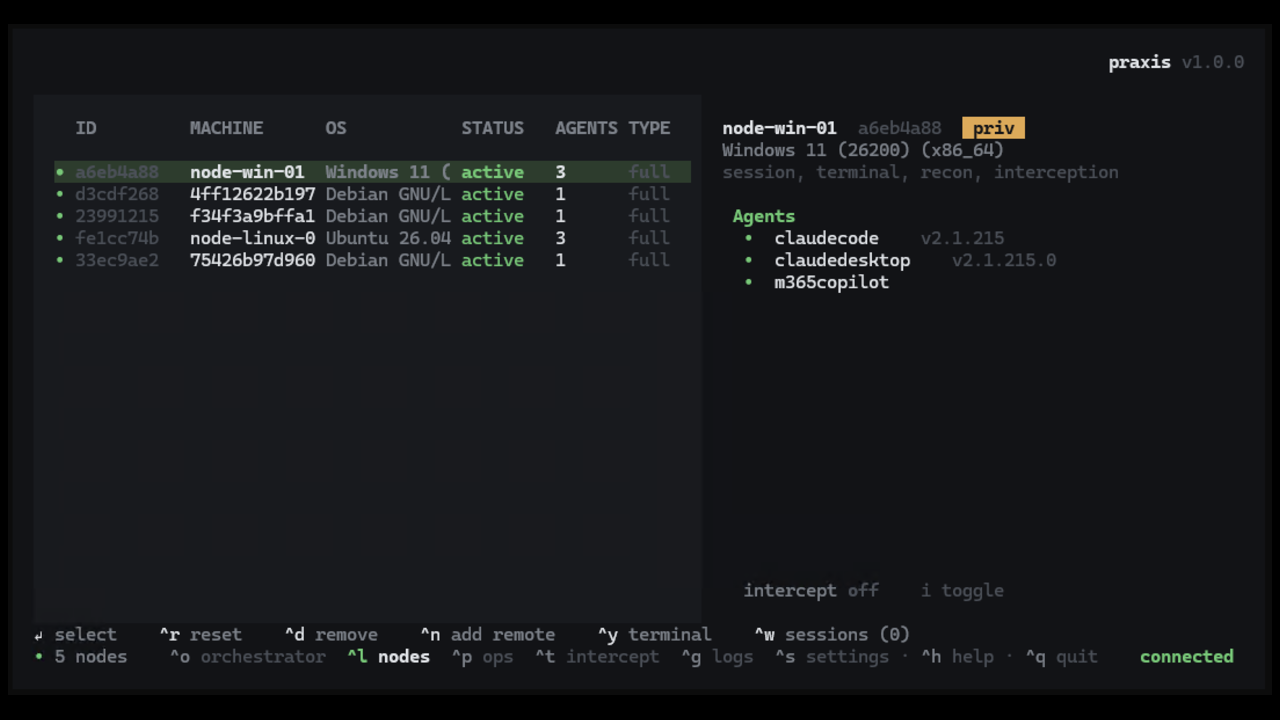Click the "connected" status indicator
The image size is (1280, 720).
(x=1187, y=657)
